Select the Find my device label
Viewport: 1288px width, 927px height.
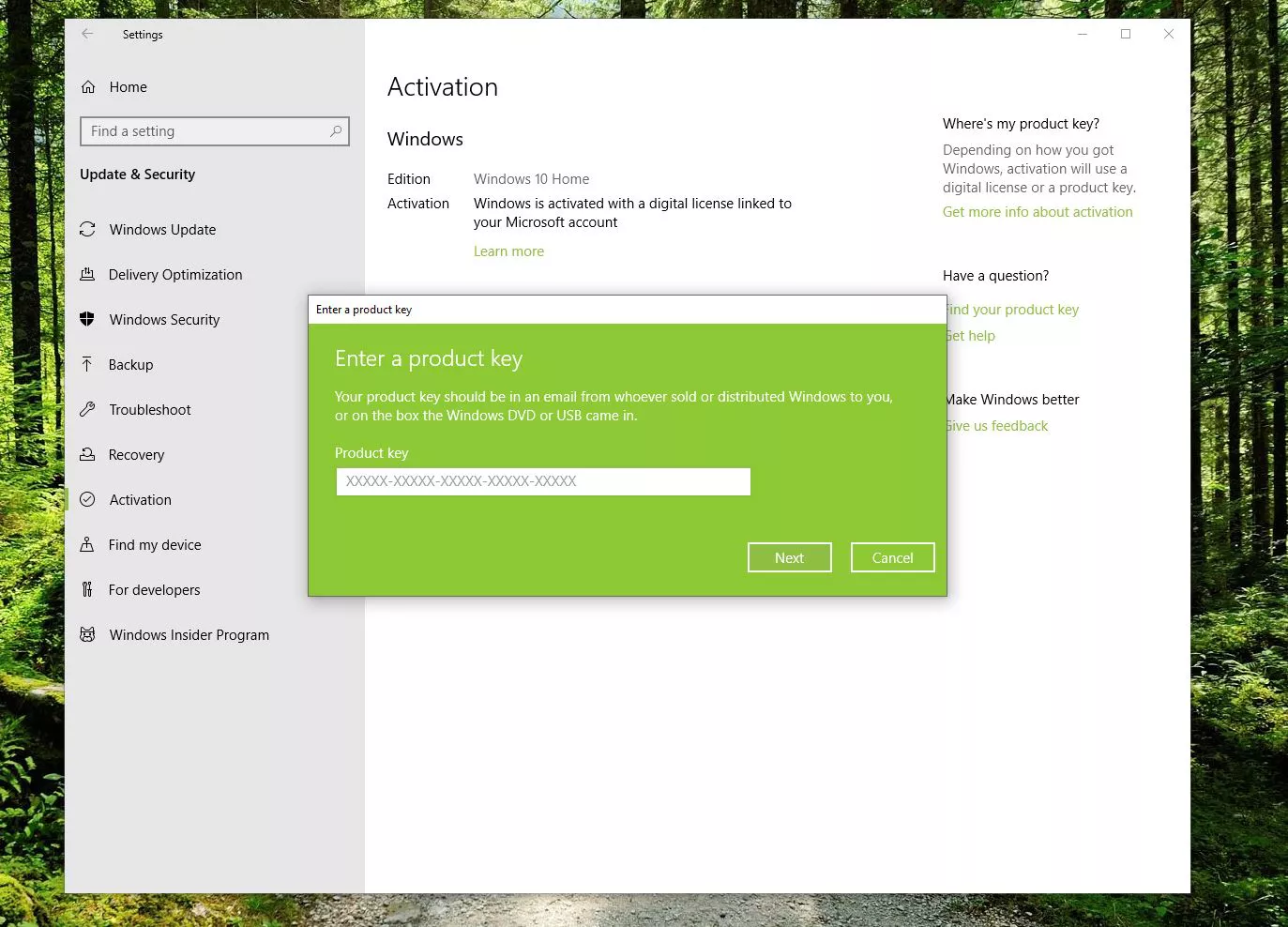click(x=155, y=545)
